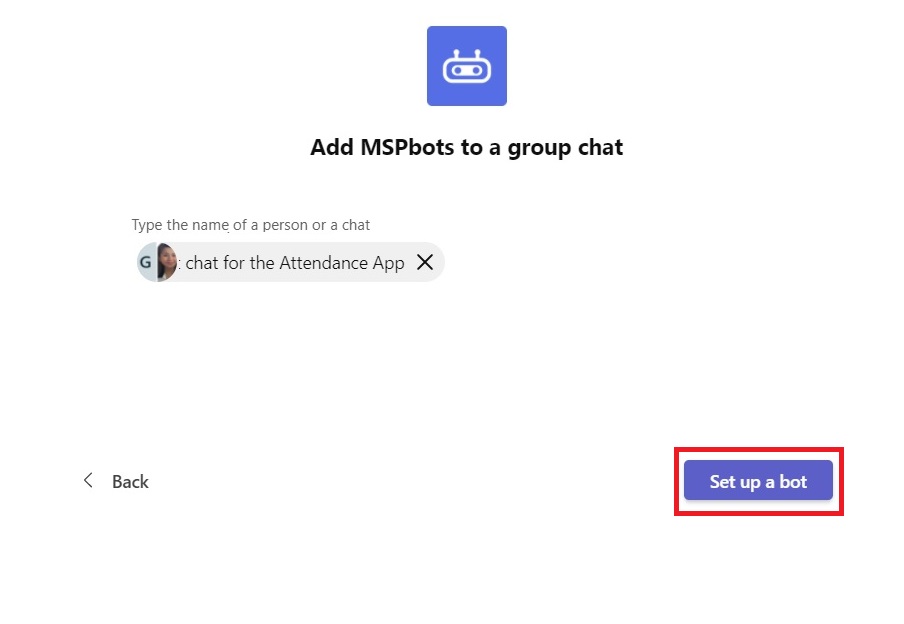
Task: Click the 'Add MSPbots to a group chat' heading
Action: pyautogui.click(x=466, y=147)
